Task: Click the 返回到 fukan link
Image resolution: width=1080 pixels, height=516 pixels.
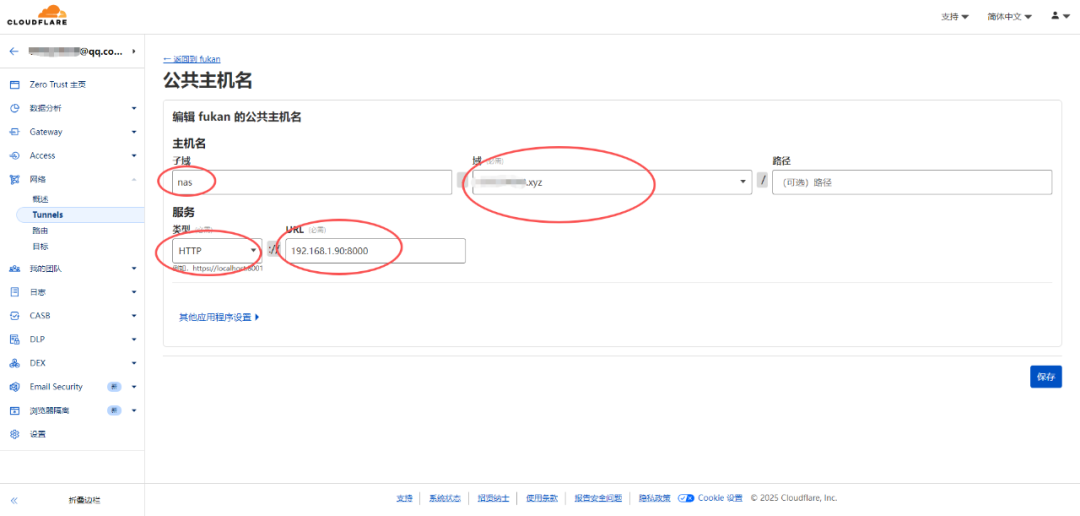Action: (x=191, y=59)
